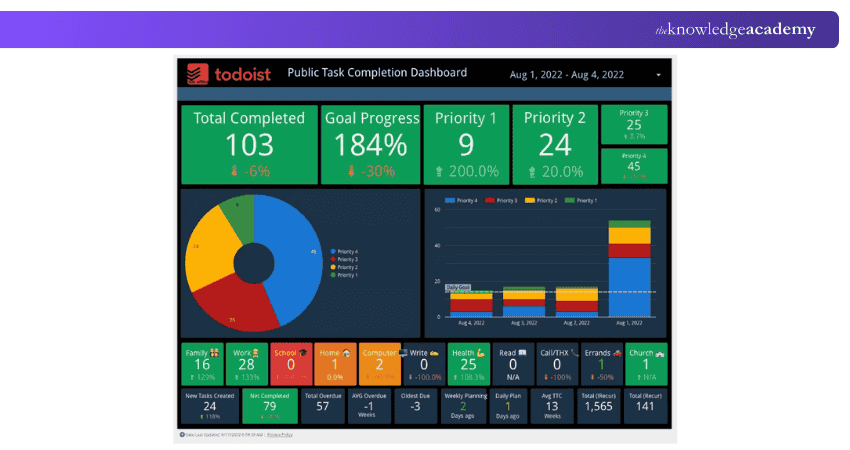Click the Aug 2, 2022 stacked bar
The image size is (850, 450).
577,302
